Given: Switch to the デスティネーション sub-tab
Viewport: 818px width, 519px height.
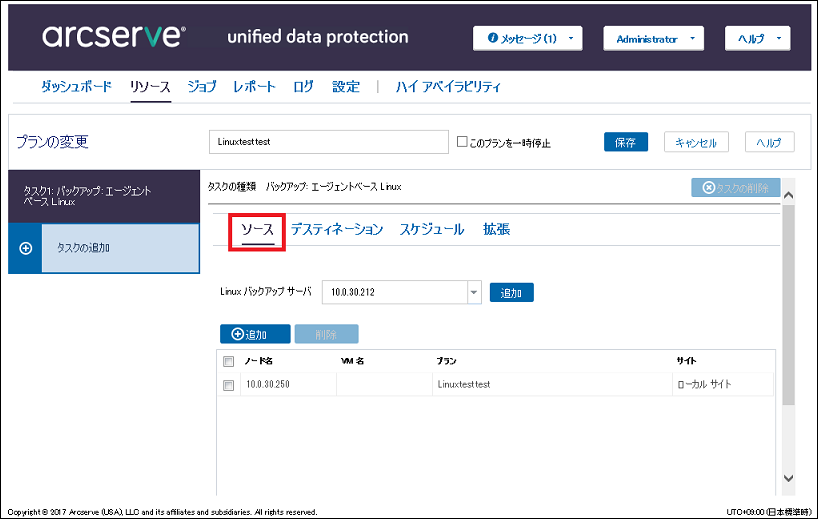Looking at the screenshot, I should (337, 230).
